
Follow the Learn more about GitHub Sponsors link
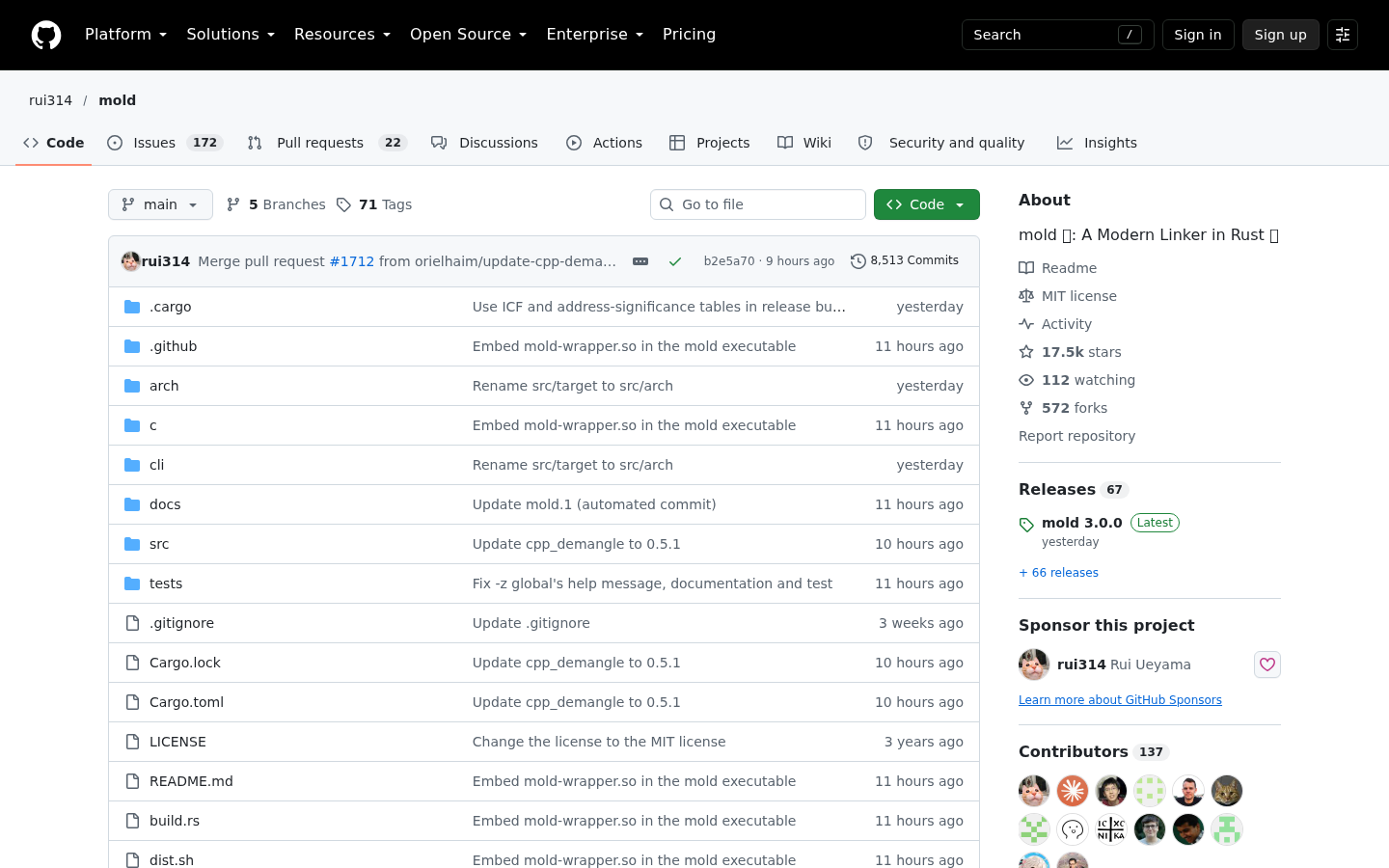coord(1120,700)
